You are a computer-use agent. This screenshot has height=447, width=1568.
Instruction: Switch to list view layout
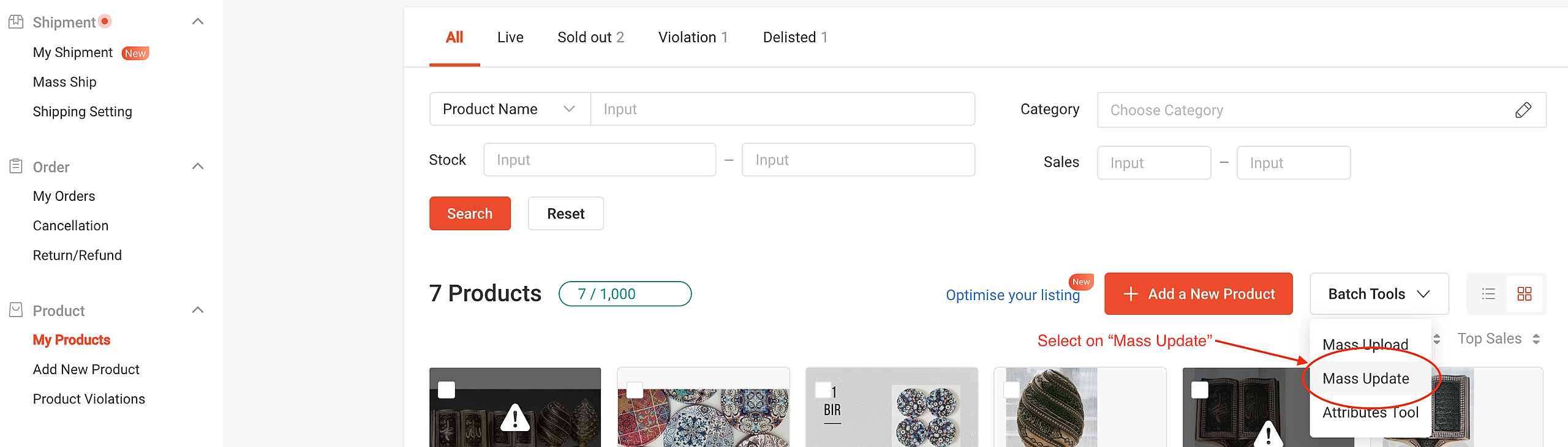tap(1488, 294)
